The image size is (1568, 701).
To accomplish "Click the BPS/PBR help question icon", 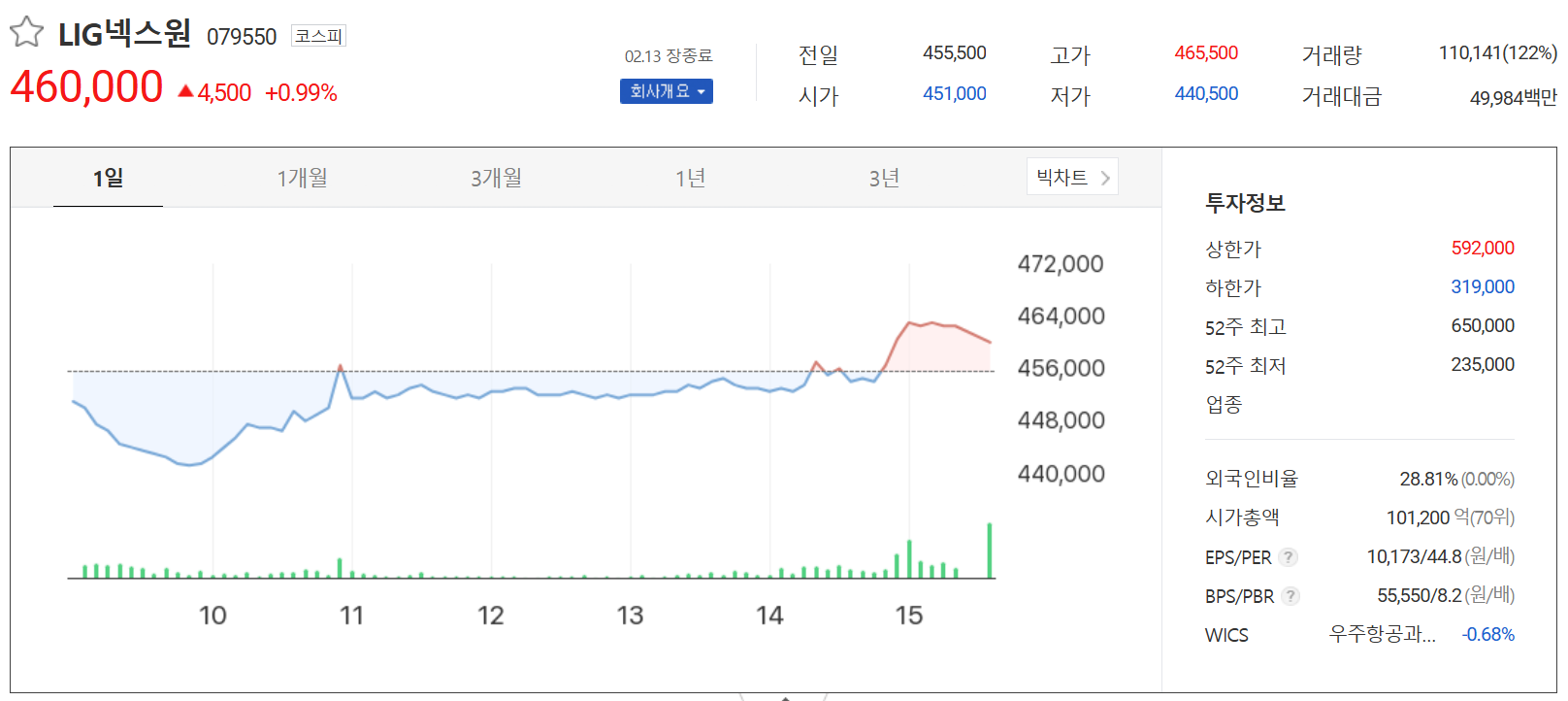I will [x=1290, y=596].
